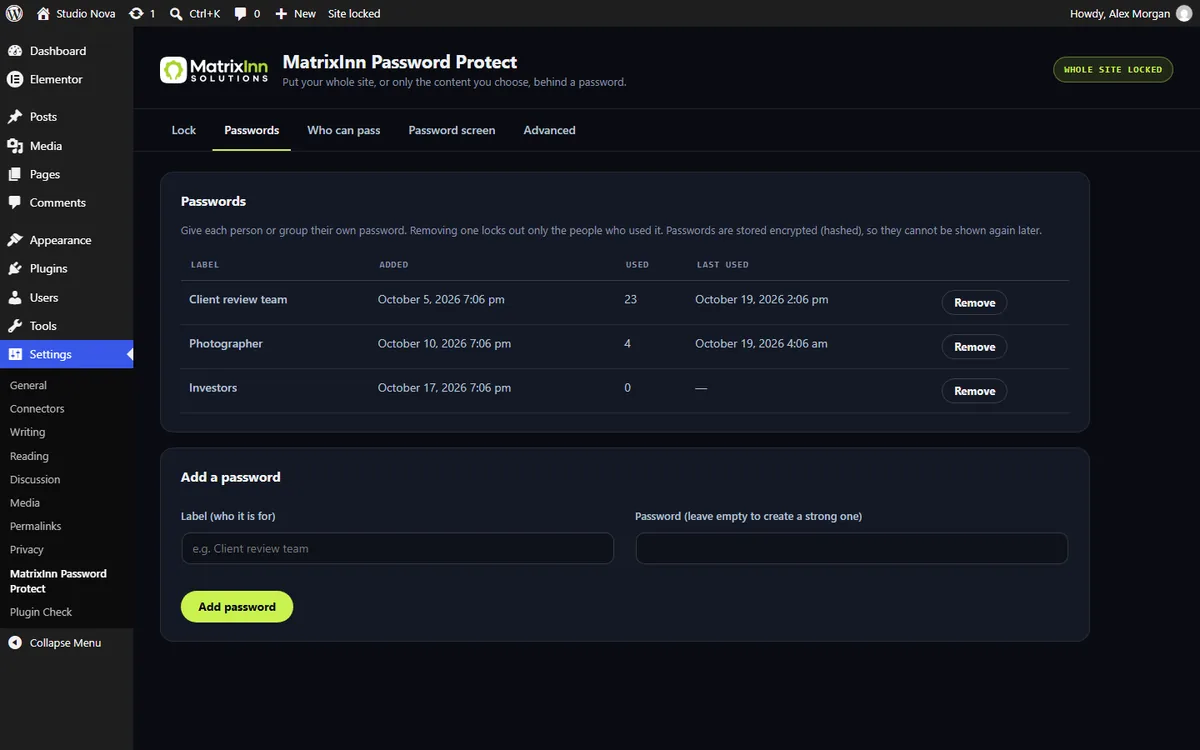Open the Who can pass tab
Viewport: 1200px width, 750px height.
tap(344, 130)
